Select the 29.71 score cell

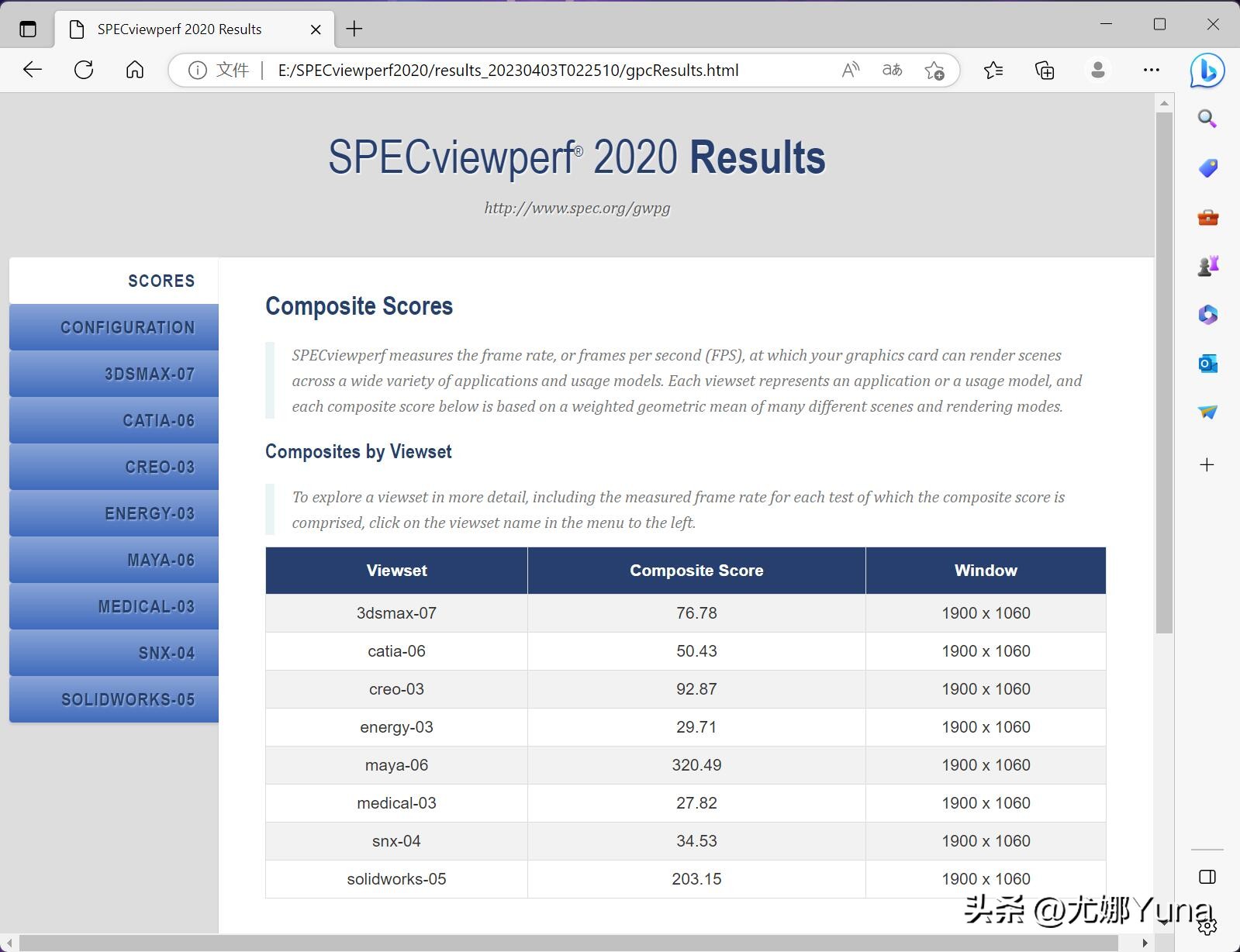[696, 727]
